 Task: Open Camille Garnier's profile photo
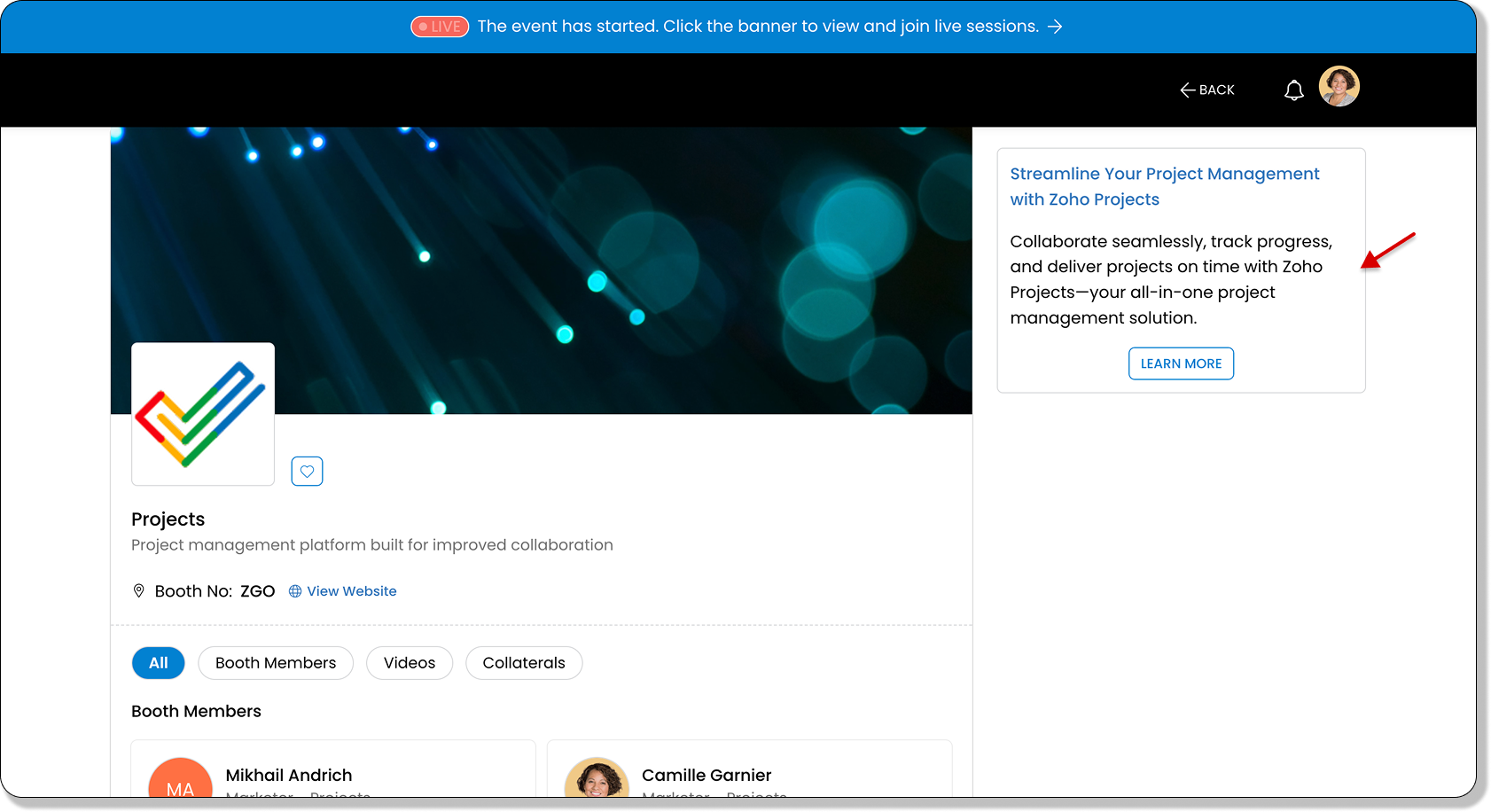tap(597, 778)
